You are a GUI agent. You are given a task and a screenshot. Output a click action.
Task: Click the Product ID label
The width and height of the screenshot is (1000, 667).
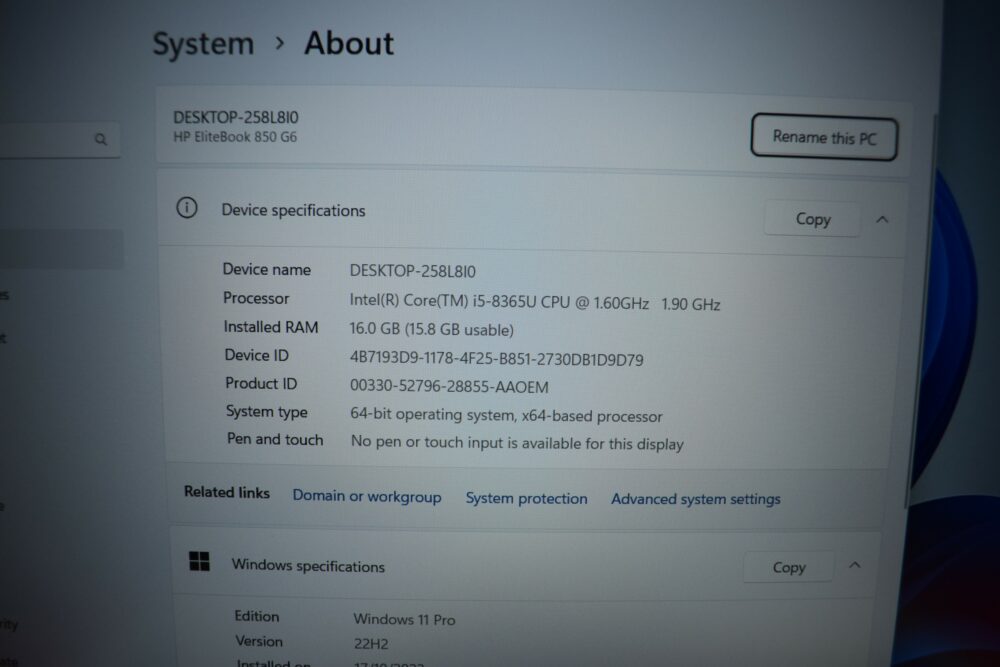tap(261, 383)
